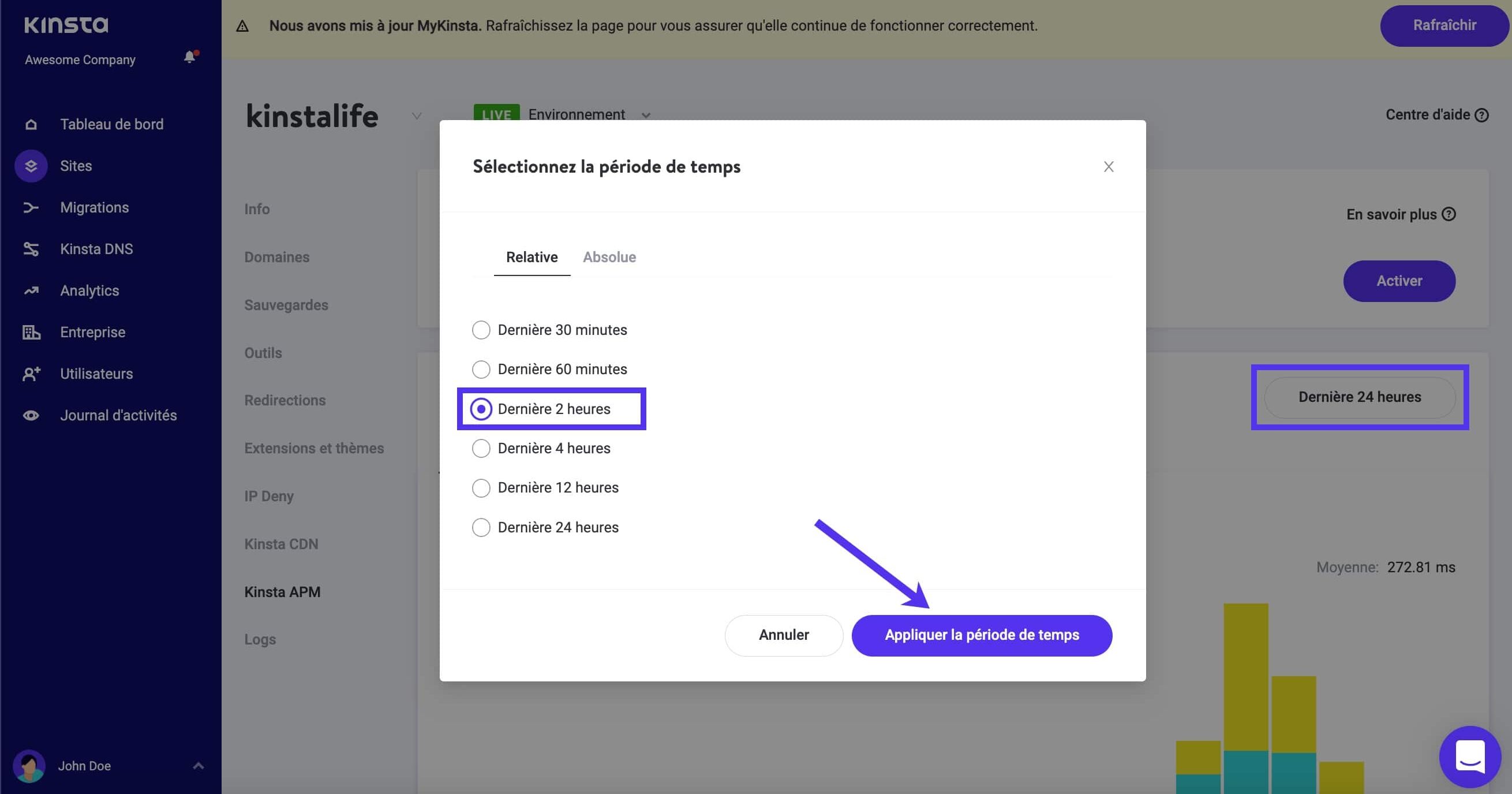Click the warning triangle icon in banner
This screenshot has width=1512, height=794.
242,27
